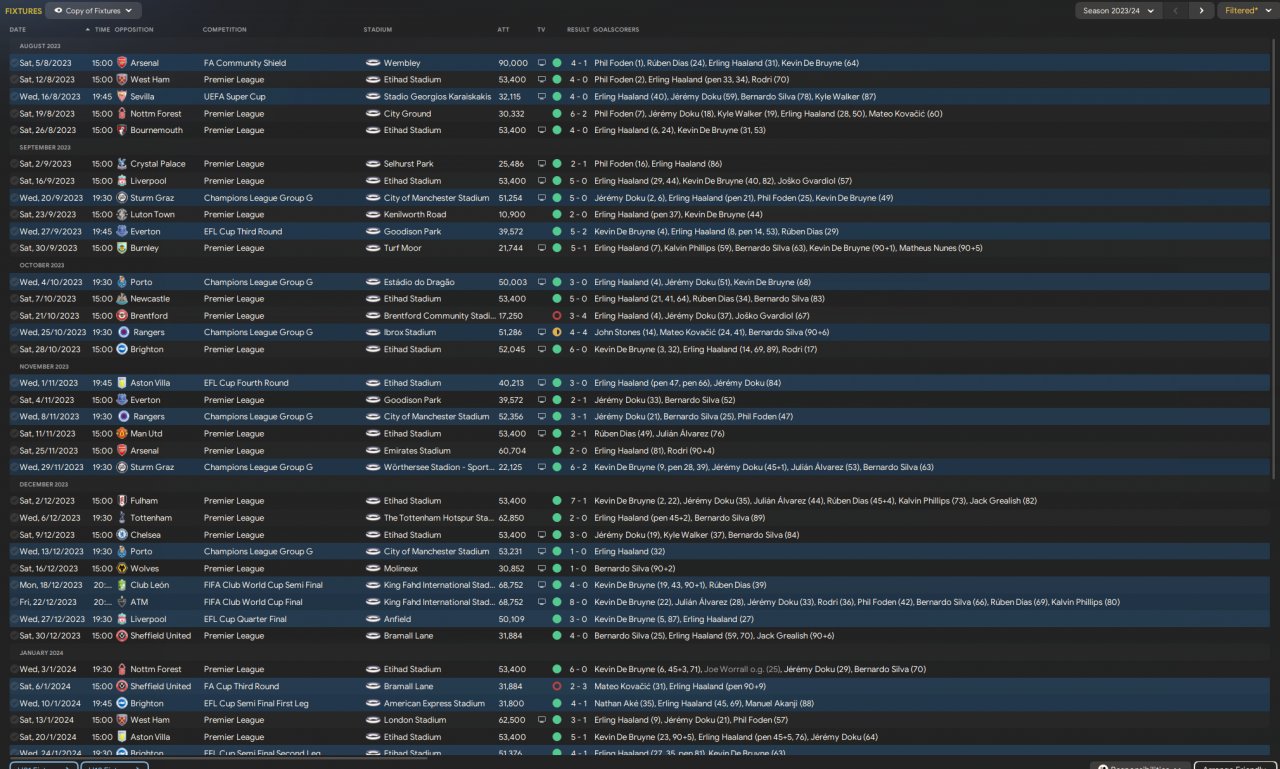The height and width of the screenshot is (769, 1280).
Task: Open the Estádio do Dragão stadium link
Action: click(x=419, y=282)
